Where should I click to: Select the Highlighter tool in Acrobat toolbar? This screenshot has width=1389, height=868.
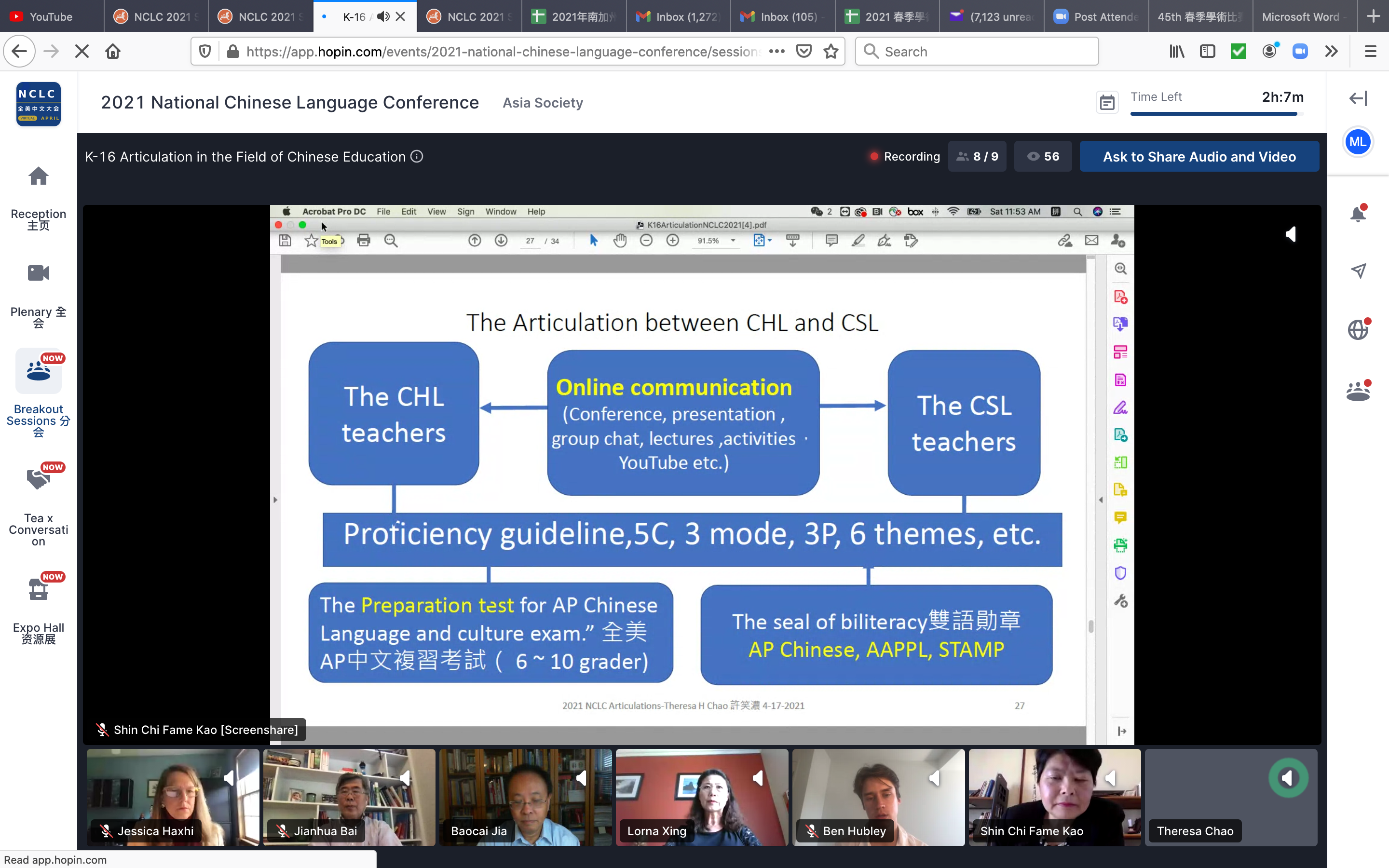pos(858,241)
